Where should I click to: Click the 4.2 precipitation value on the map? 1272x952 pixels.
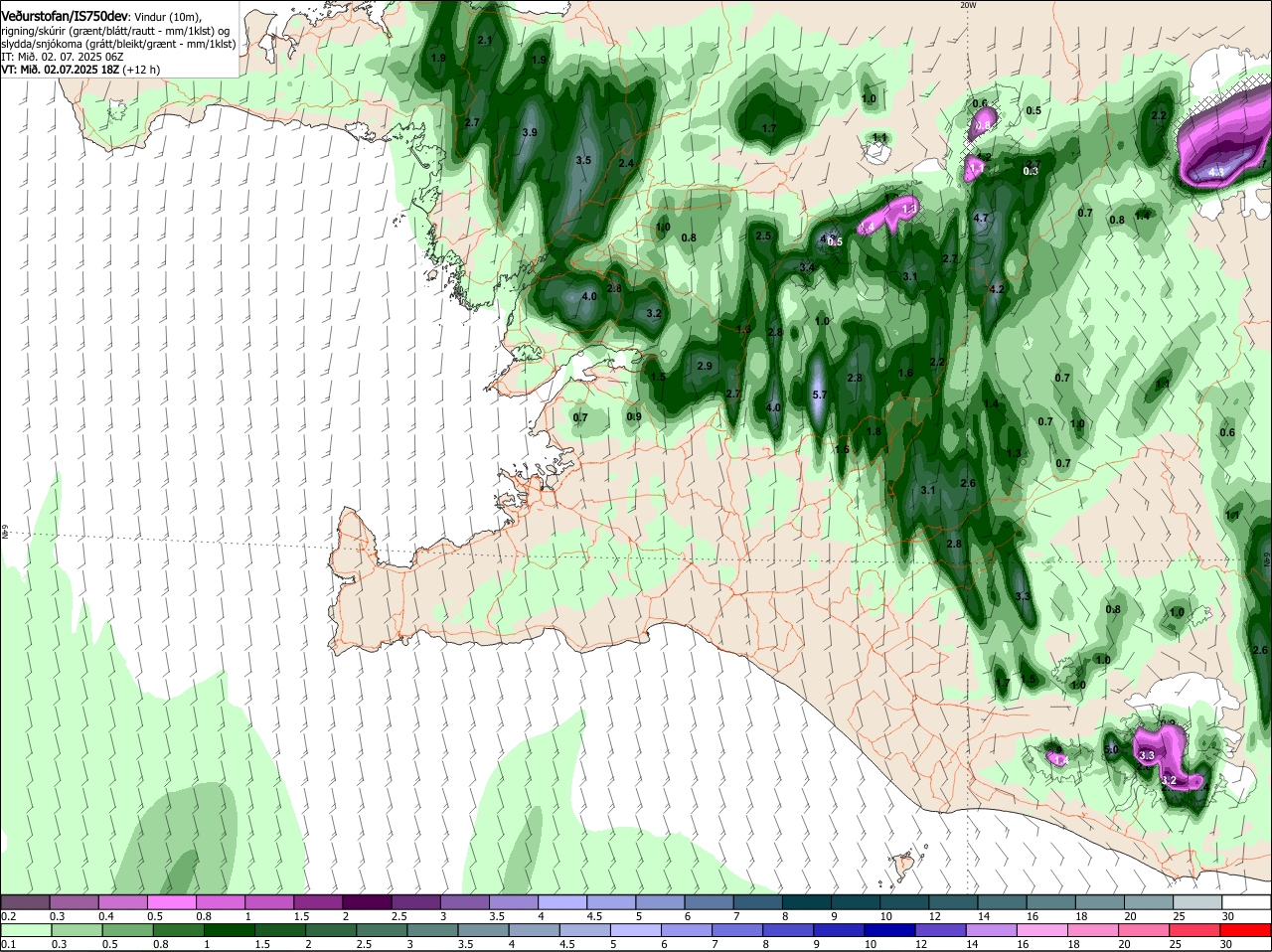tap(998, 289)
